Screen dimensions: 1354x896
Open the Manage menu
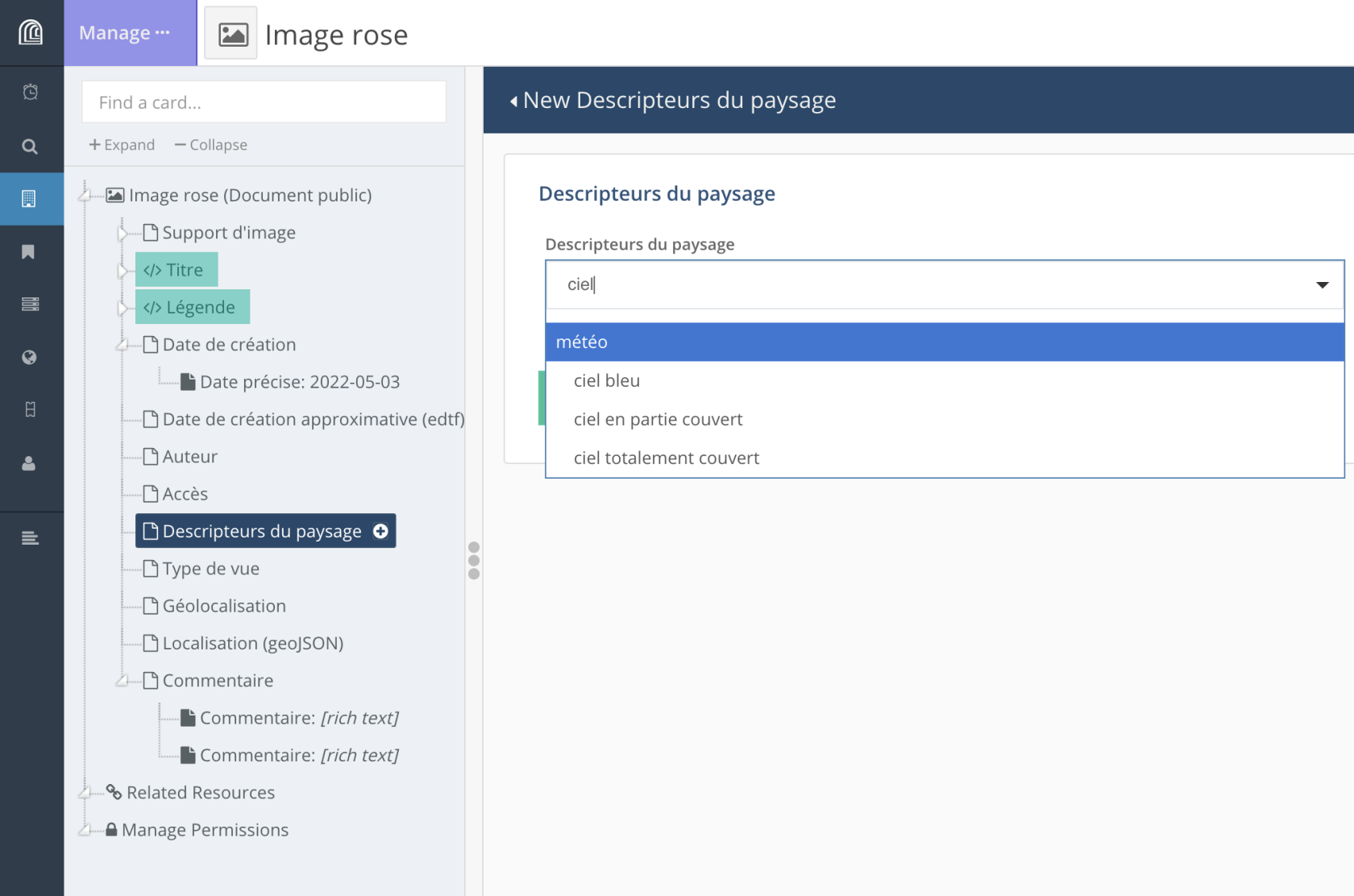click(125, 33)
